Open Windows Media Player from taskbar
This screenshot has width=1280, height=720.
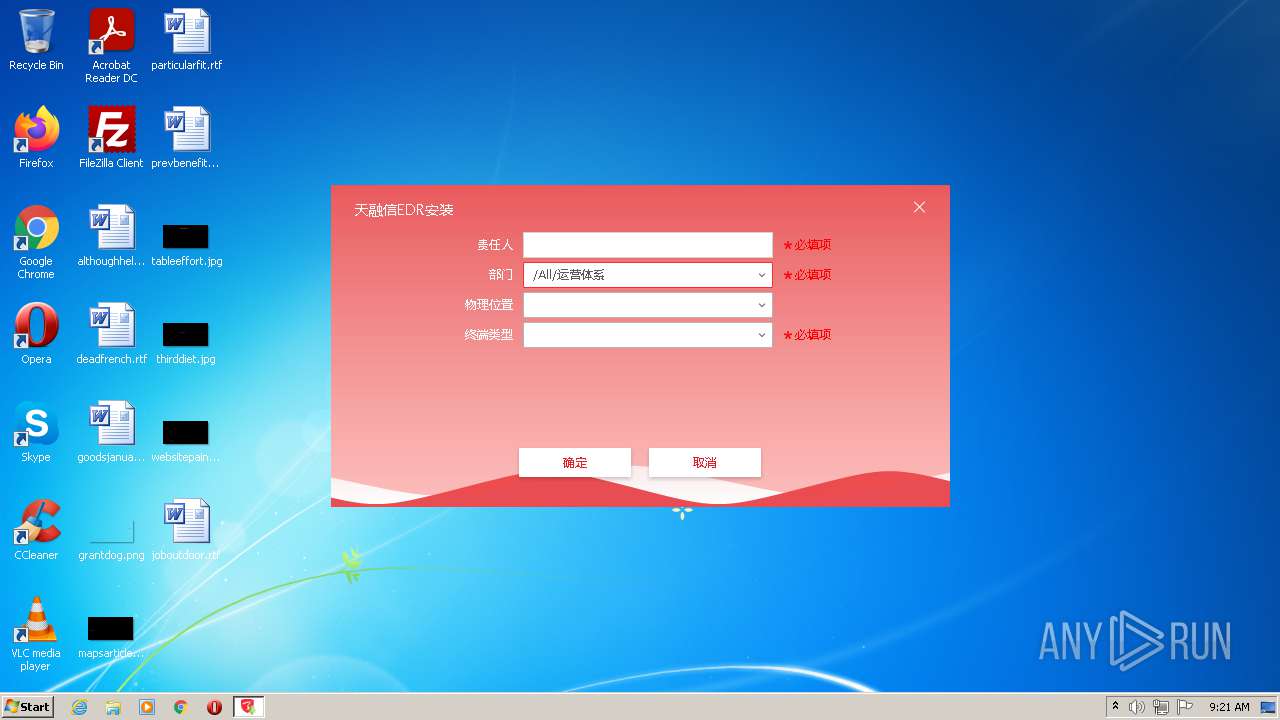pyautogui.click(x=147, y=707)
